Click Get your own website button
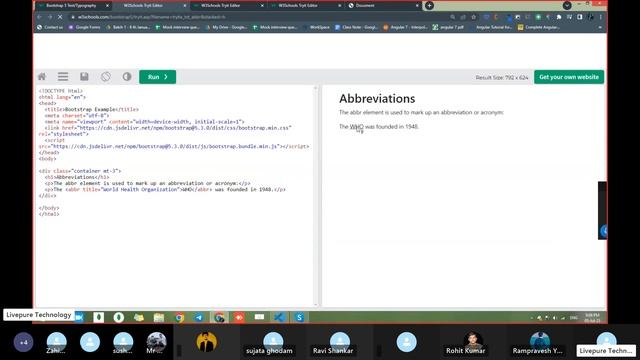This screenshot has height=360, width=640. [569, 77]
